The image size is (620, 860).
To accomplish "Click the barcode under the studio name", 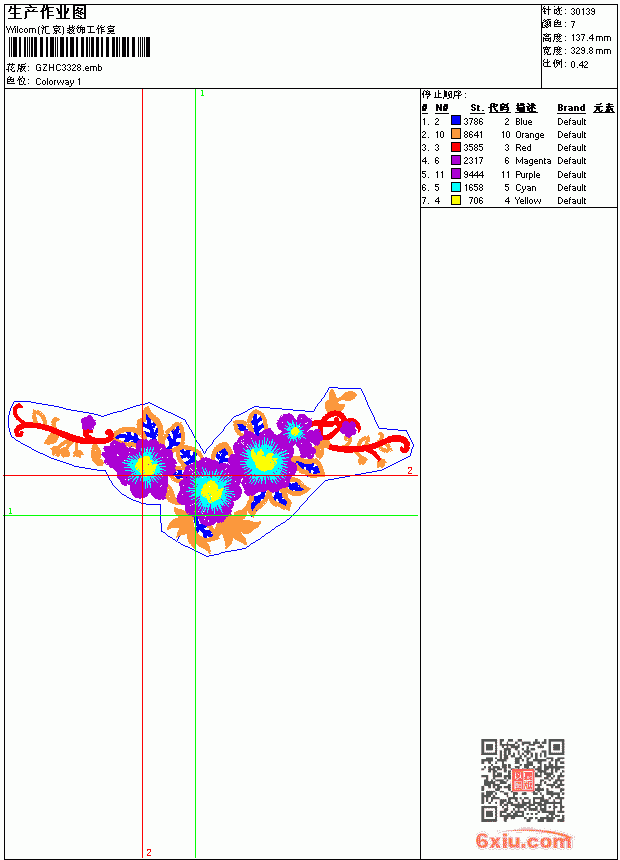I will 78,47.
